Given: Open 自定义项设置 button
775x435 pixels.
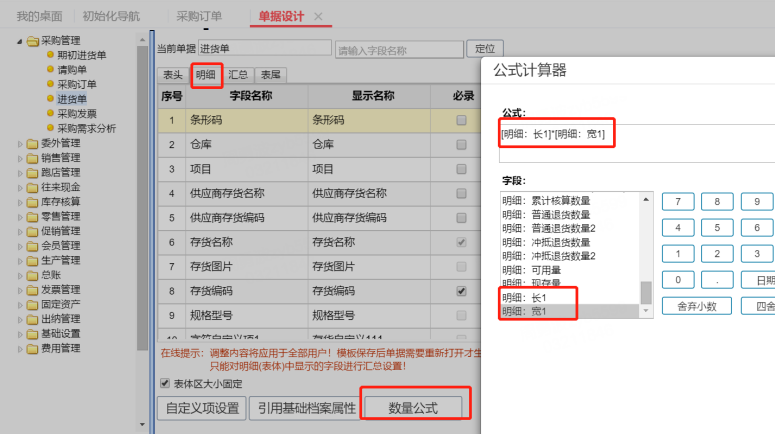Looking at the screenshot, I should 202,408.
